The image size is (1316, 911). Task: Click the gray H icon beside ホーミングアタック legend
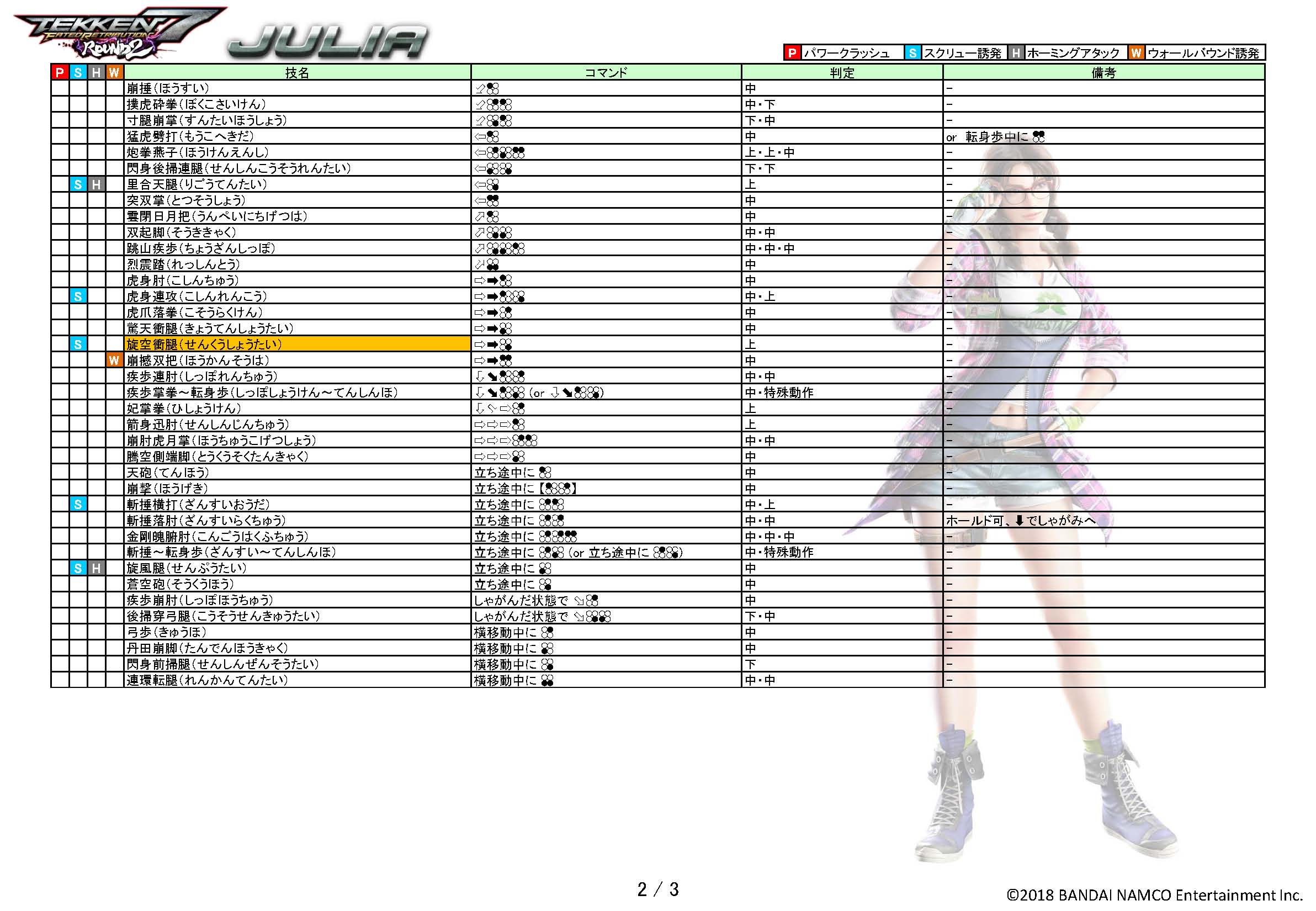pos(1016,53)
